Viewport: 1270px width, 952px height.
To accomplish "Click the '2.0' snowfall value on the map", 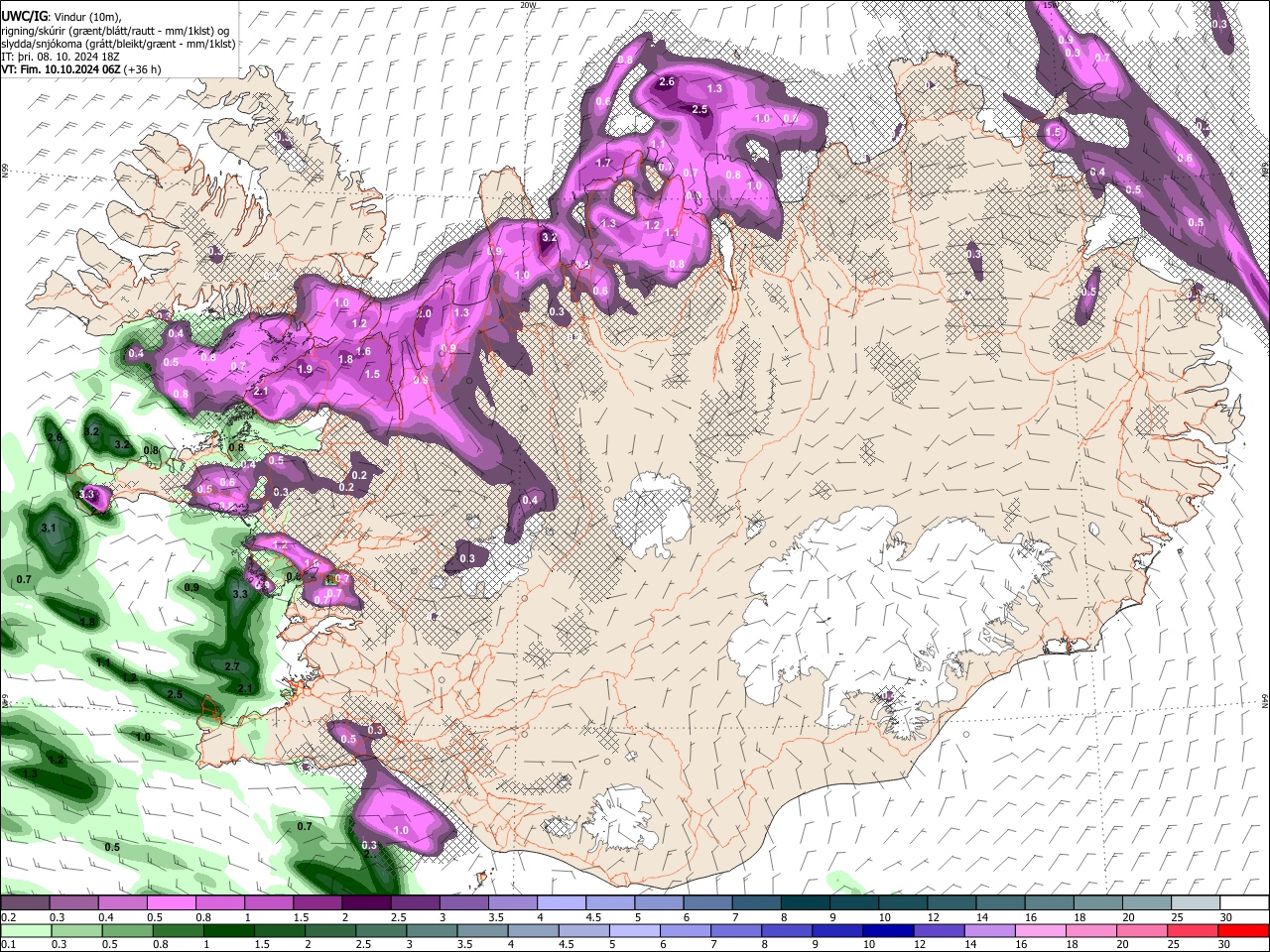I will [x=425, y=313].
